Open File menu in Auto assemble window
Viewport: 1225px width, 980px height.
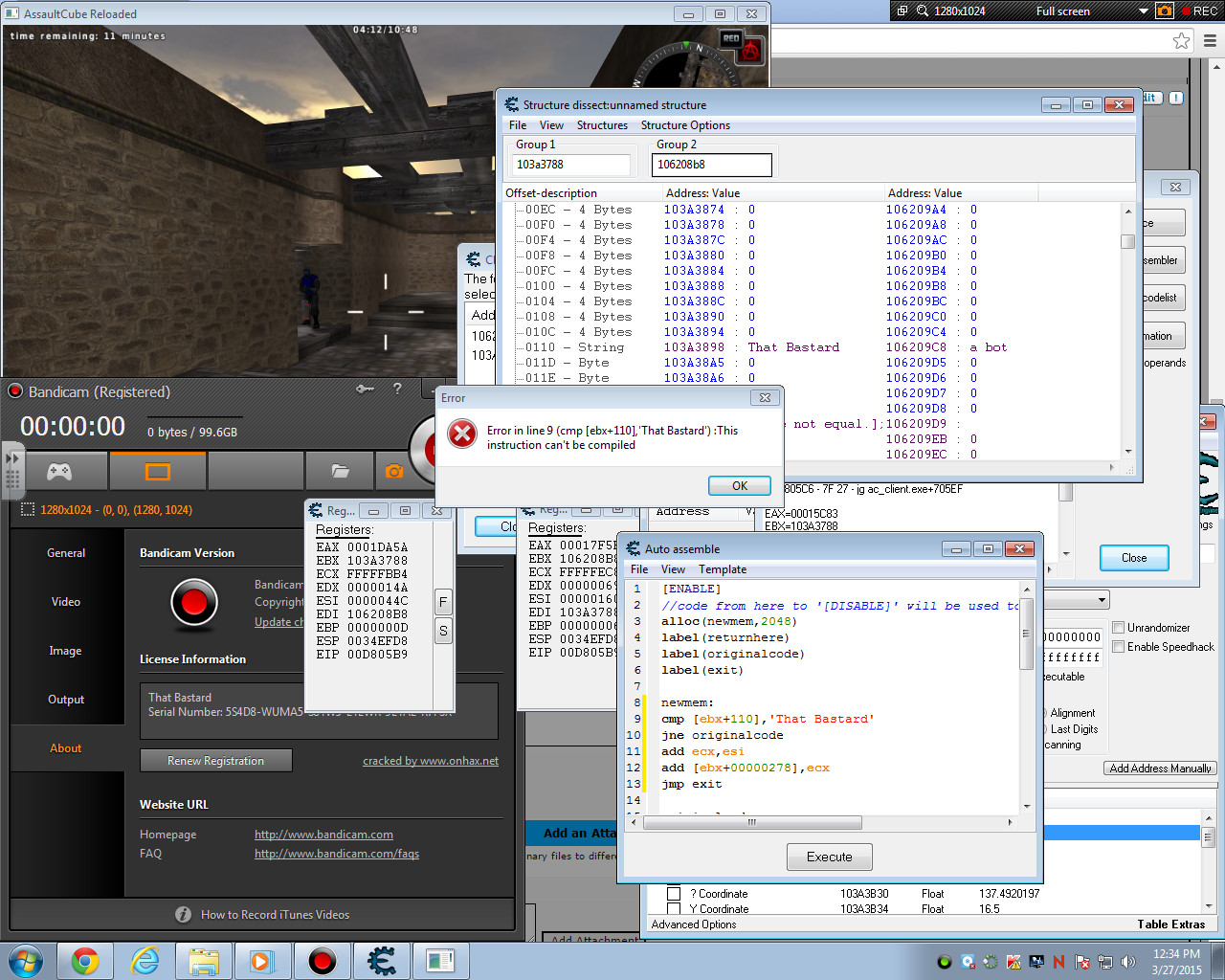click(x=639, y=569)
